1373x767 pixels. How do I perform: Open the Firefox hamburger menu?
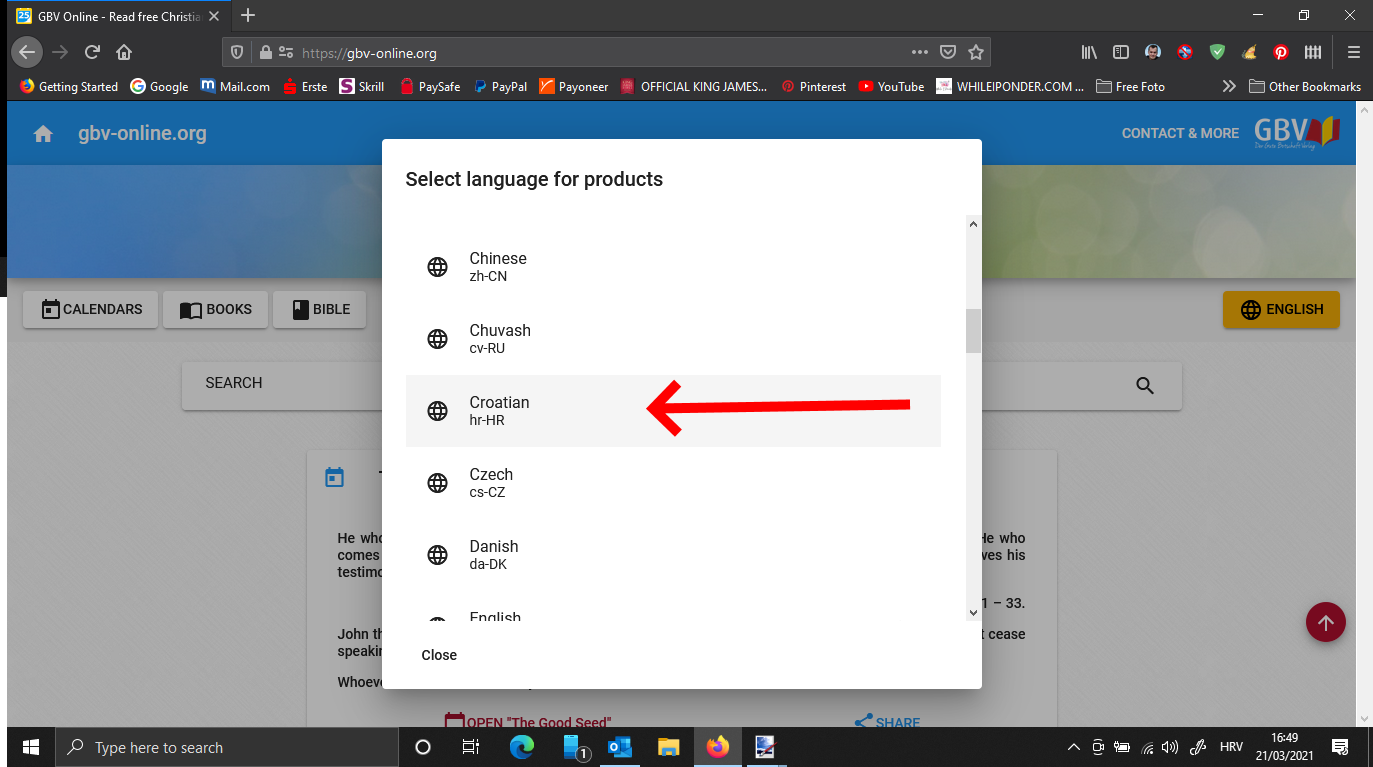(x=1353, y=52)
